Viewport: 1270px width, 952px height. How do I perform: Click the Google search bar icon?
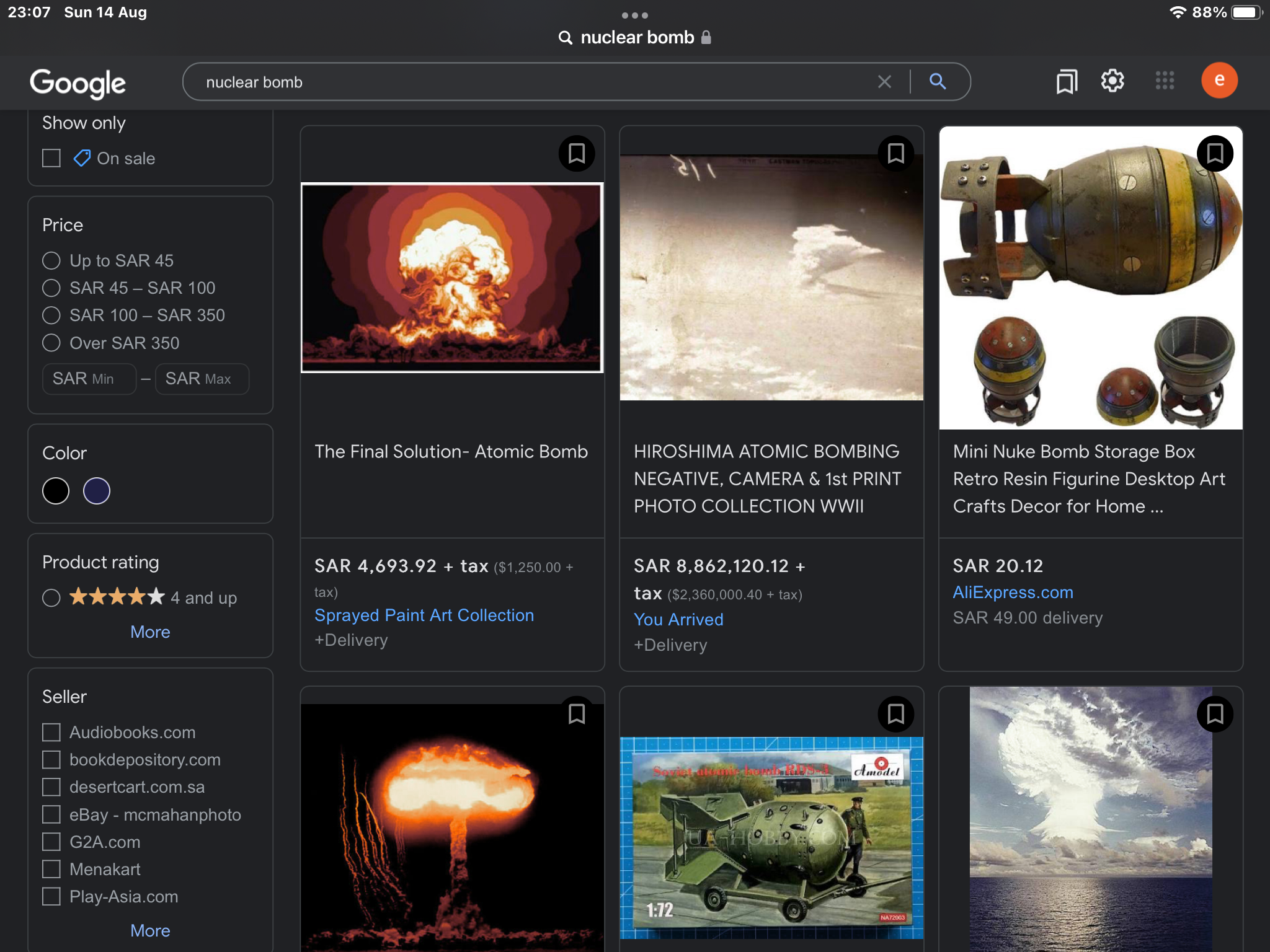pyautogui.click(x=938, y=81)
